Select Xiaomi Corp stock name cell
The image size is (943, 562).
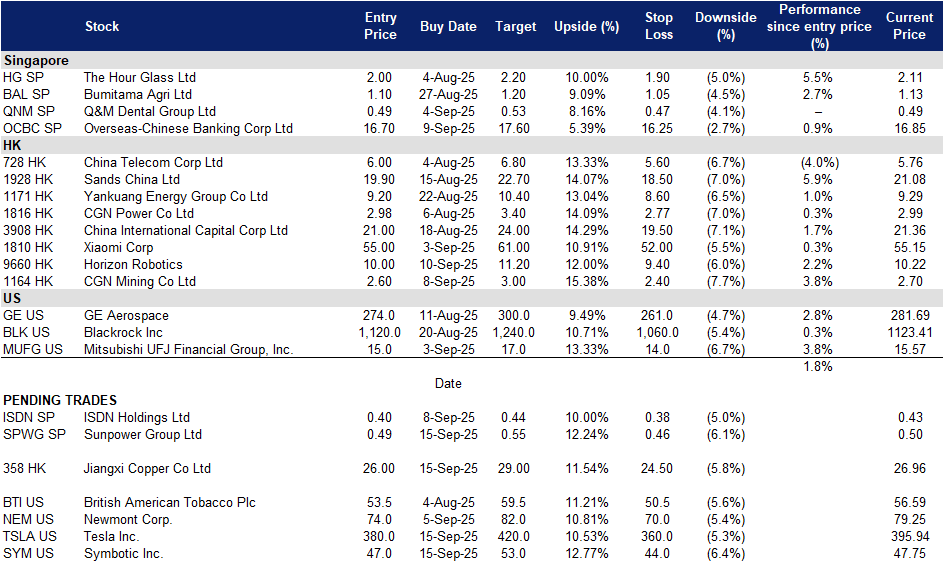pos(118,247)
